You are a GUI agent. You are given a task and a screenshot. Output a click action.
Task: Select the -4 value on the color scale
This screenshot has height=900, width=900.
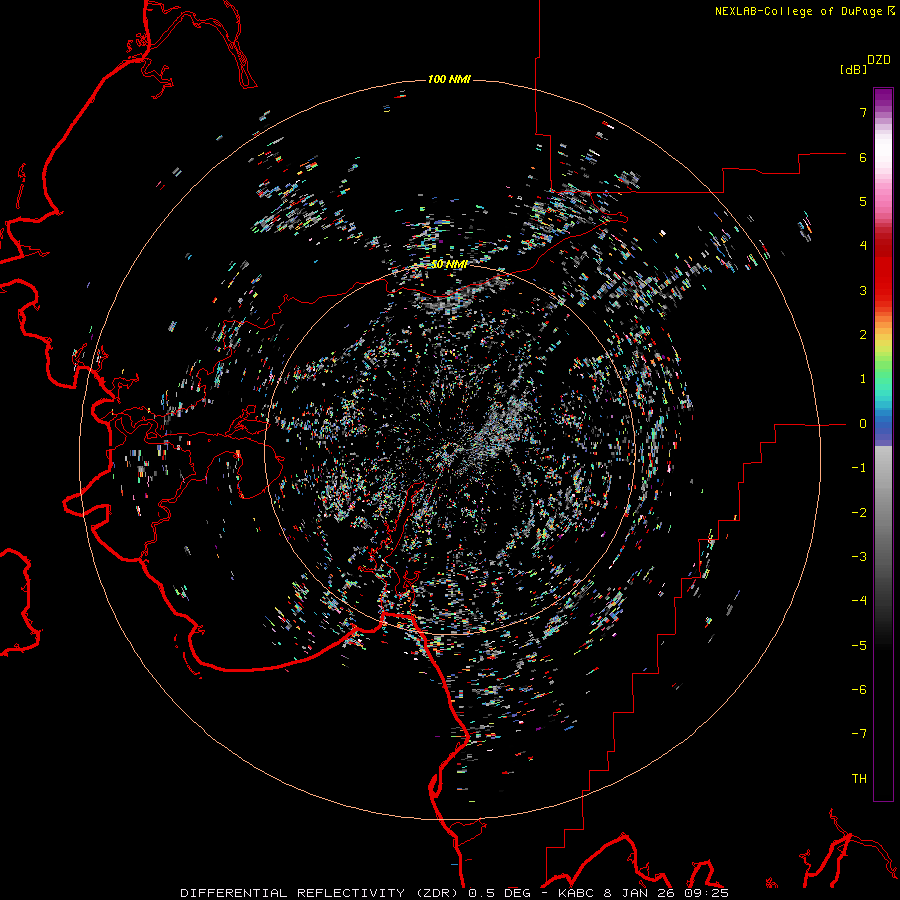point(859,601)
